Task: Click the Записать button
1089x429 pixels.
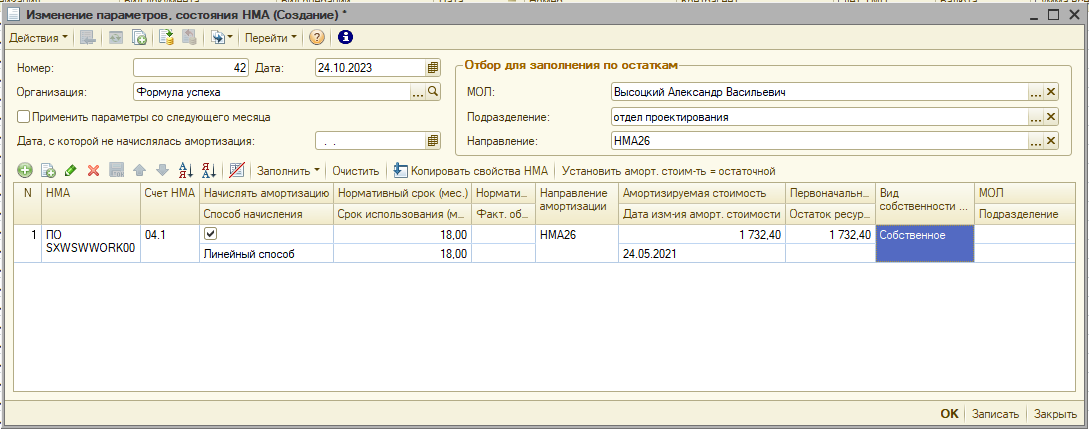Action: (995, 414)
